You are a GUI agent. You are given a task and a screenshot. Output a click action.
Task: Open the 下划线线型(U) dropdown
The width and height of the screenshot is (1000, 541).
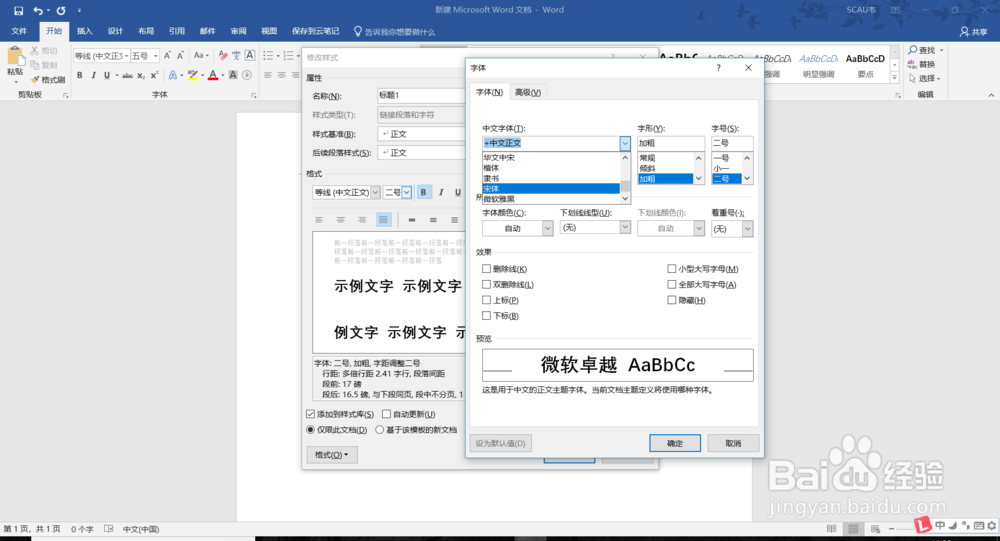coord(625,227)
